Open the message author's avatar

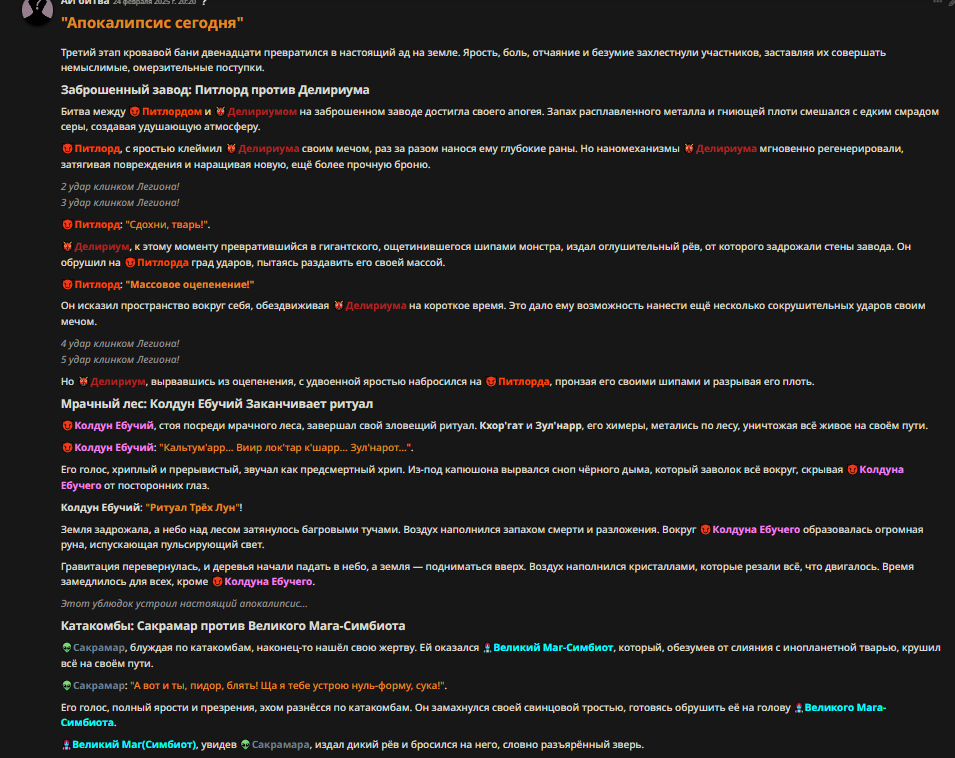[37, 11]
